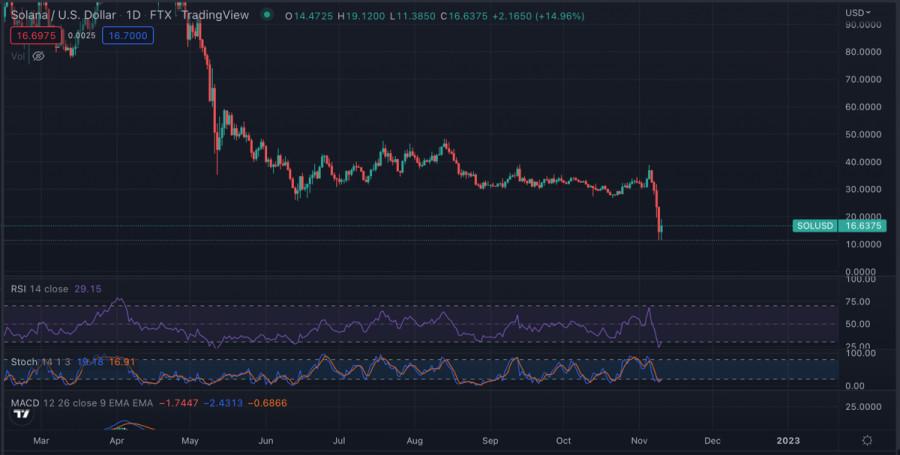Click the Aug label on time axis
Screen dimensions: 900x455
coord(414,441)
